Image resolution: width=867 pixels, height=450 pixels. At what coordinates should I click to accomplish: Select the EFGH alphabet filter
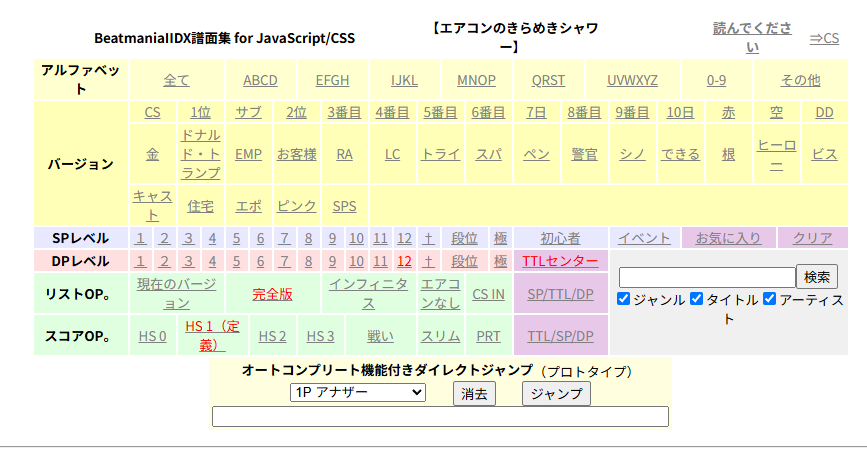pos(332,81)
